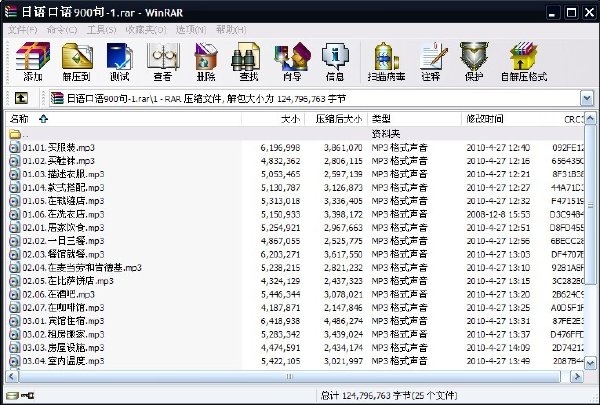The height and width of the screenshot is (405, 600).
Task: Open the 选项(N) menu
Action: point(191,29)
